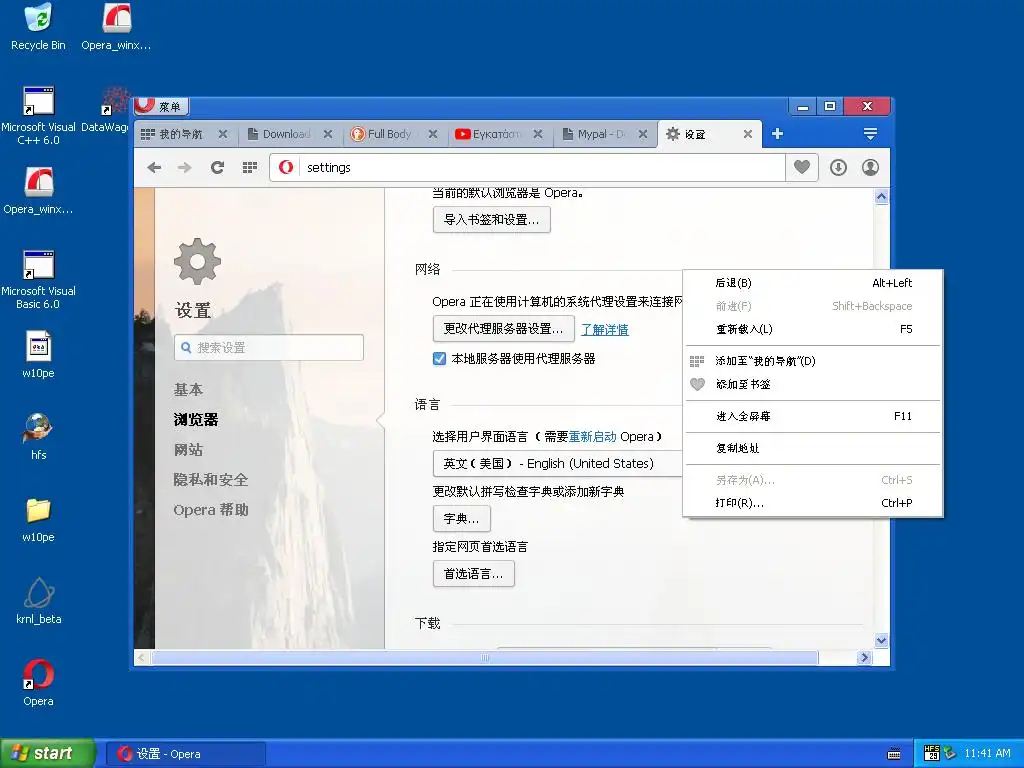Click the 设置 - Opera taskbar button
Viewport: 1024px width, 768px height.
(x=185, y=754)
